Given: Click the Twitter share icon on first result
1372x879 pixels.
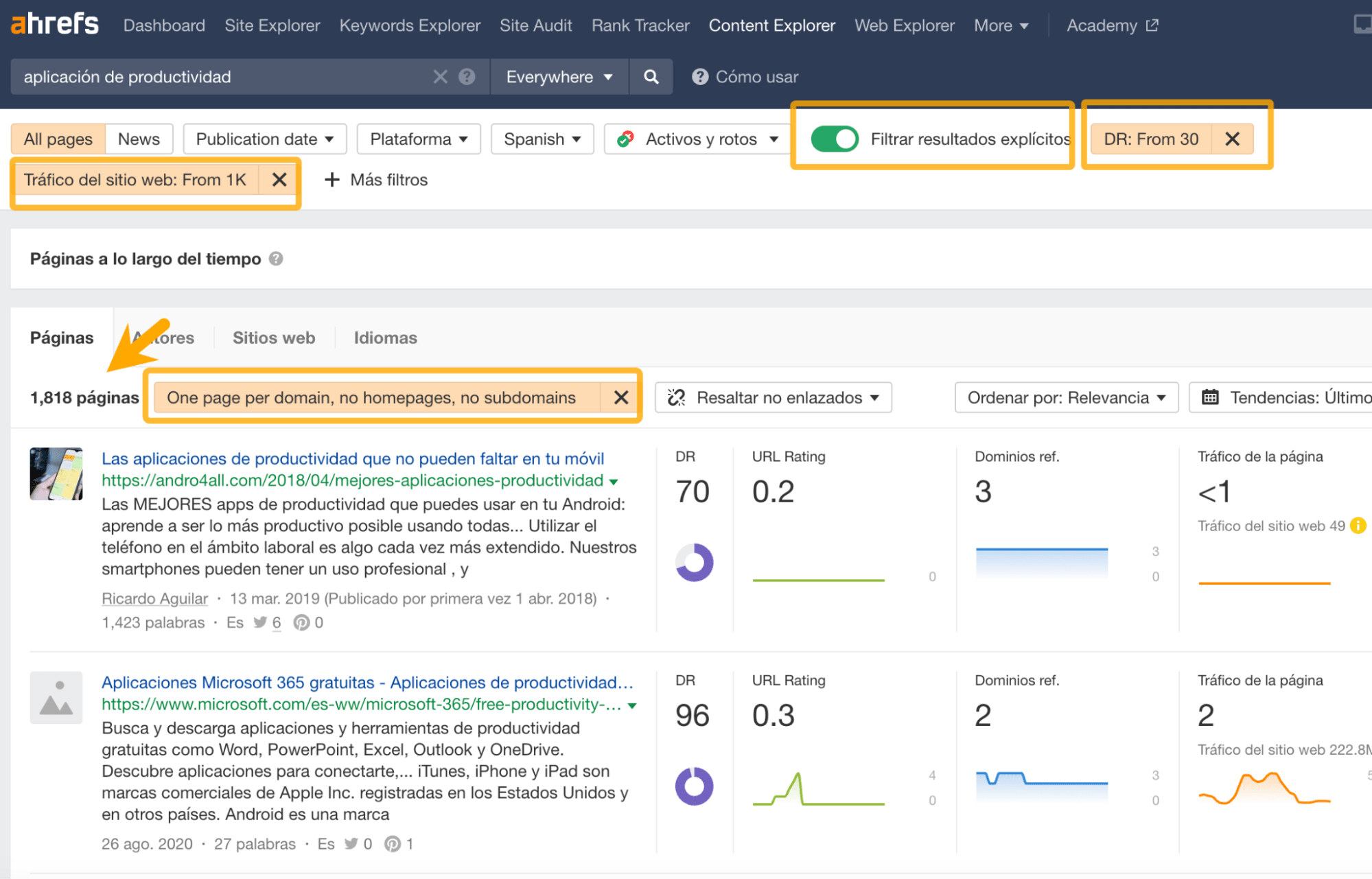Looking at the screenshot, I should [x=260, y=622].
